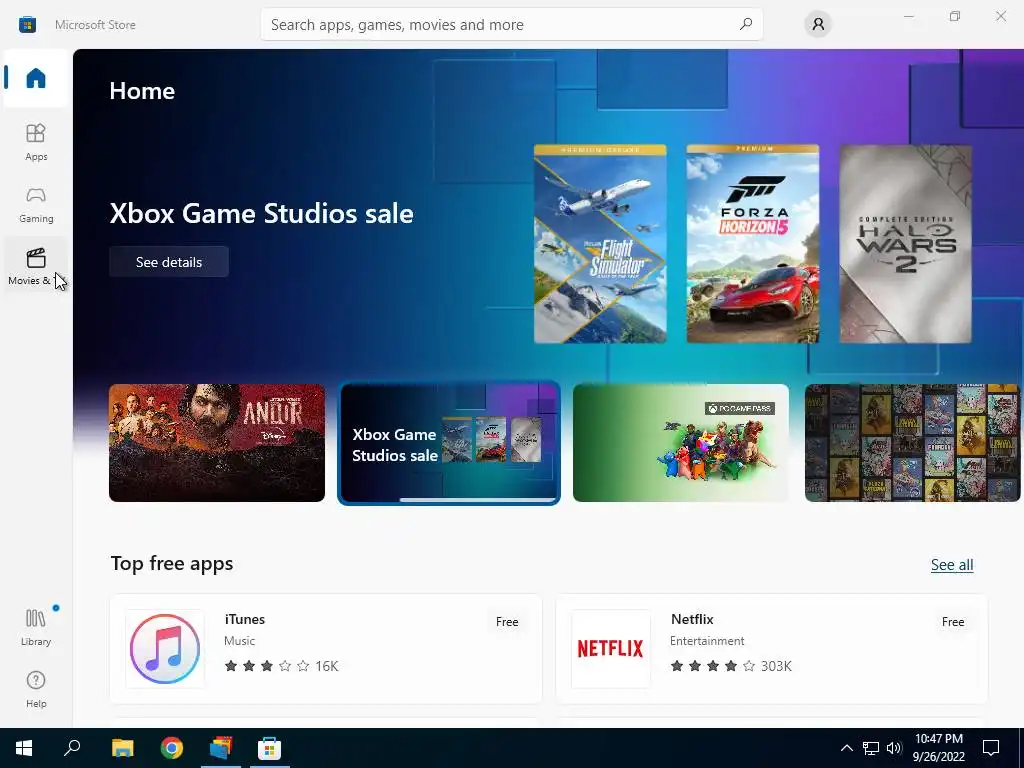
Task: Click the Top free apps heading
Action: coord(172,564)
